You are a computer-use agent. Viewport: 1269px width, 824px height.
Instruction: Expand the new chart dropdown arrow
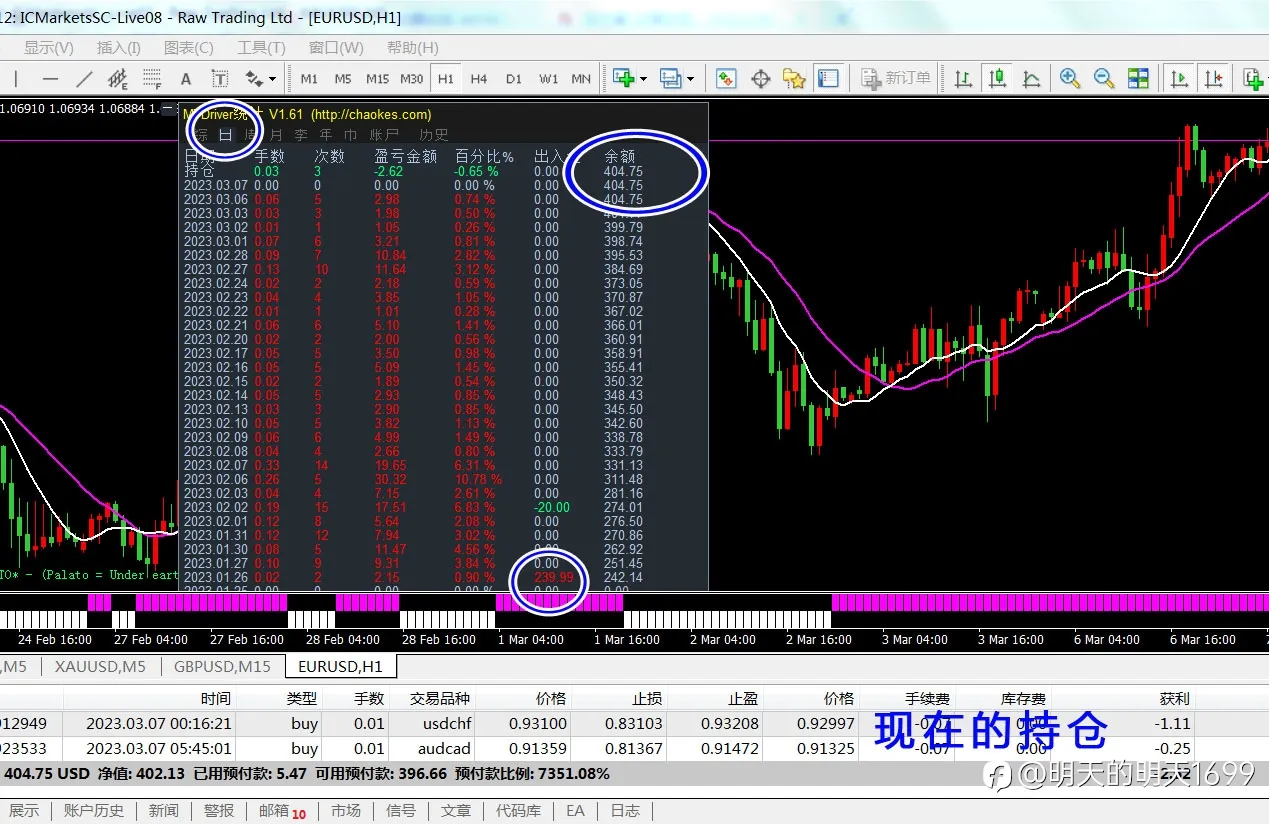pyautogui.click(x=643, y=78)
